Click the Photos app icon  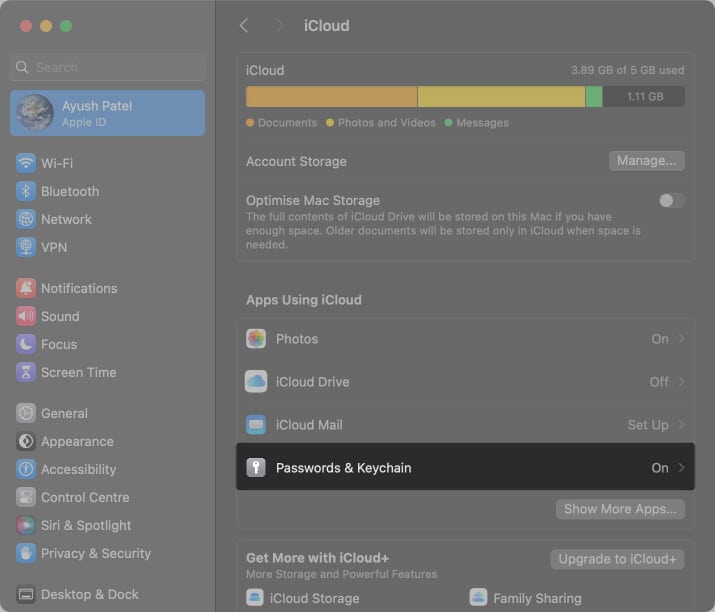256,339
